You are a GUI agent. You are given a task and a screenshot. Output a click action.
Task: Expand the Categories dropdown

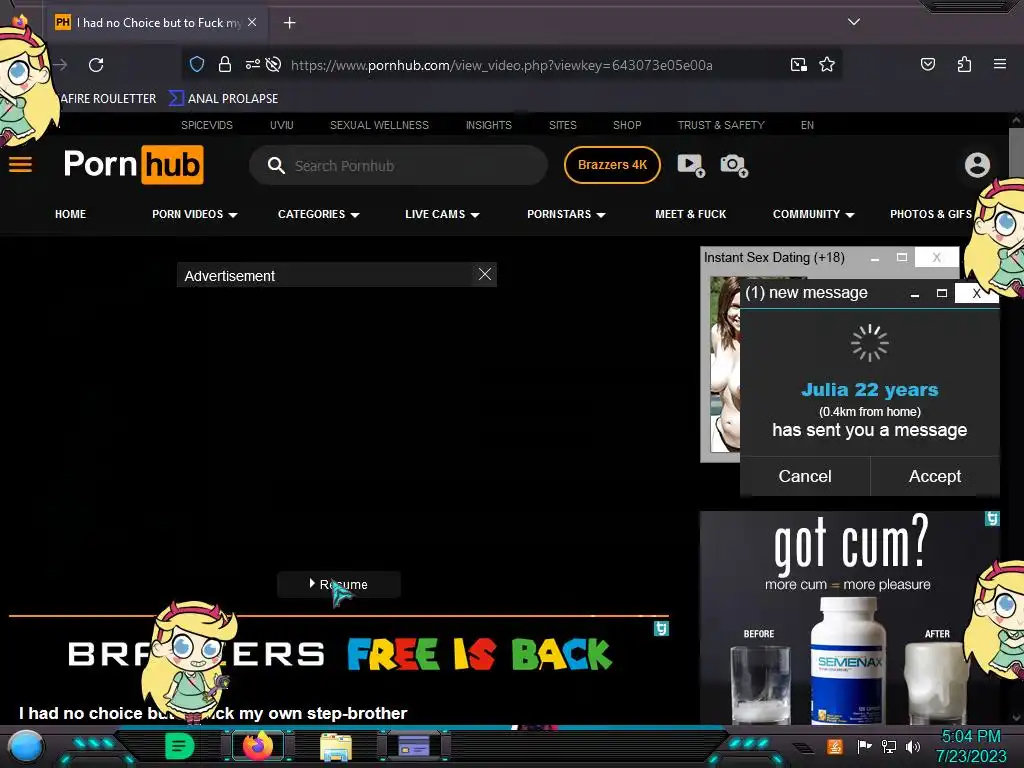[x=319, y=214]
